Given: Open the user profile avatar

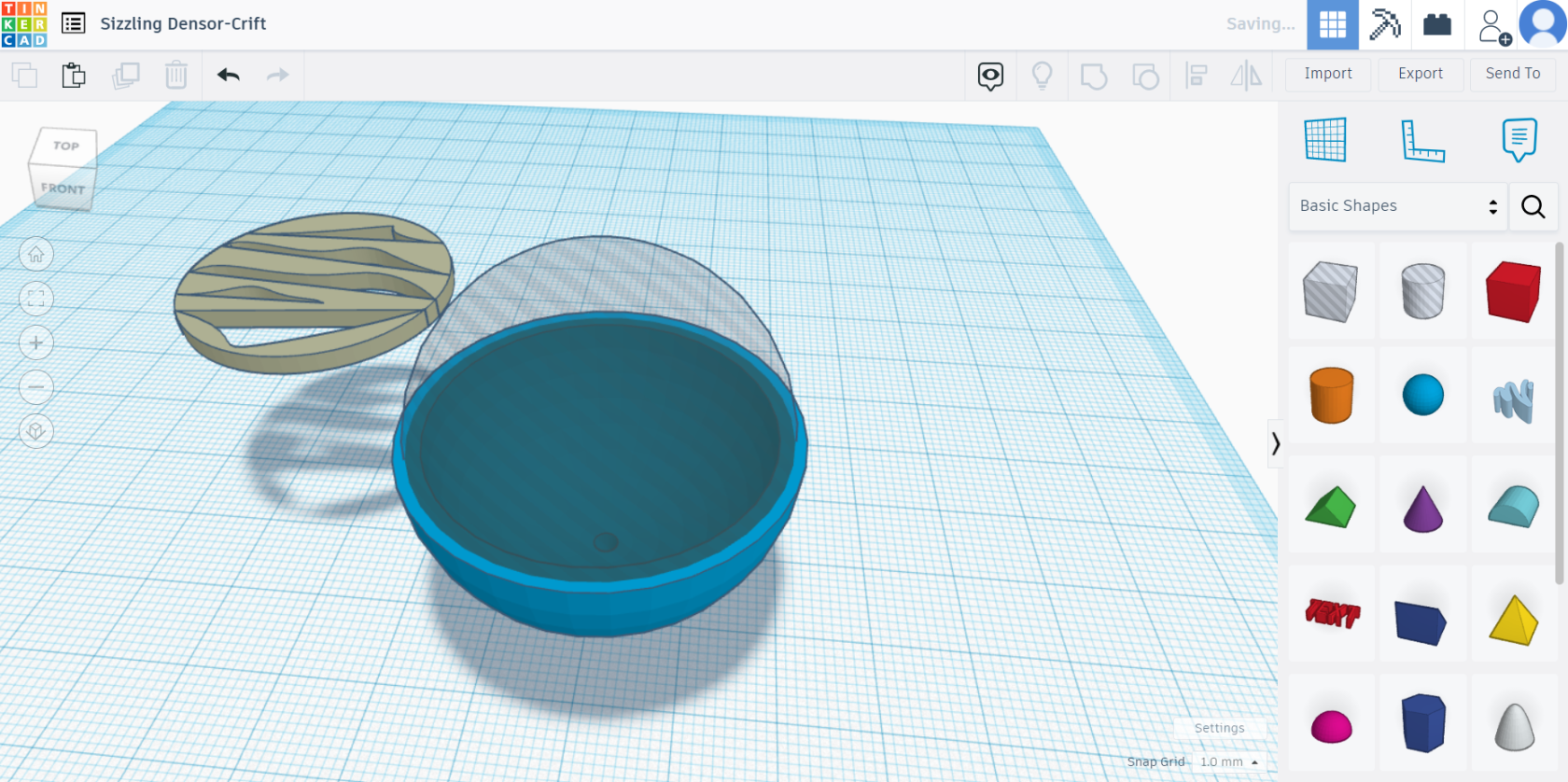Looking at the screenshot, I should point(1544,24).
